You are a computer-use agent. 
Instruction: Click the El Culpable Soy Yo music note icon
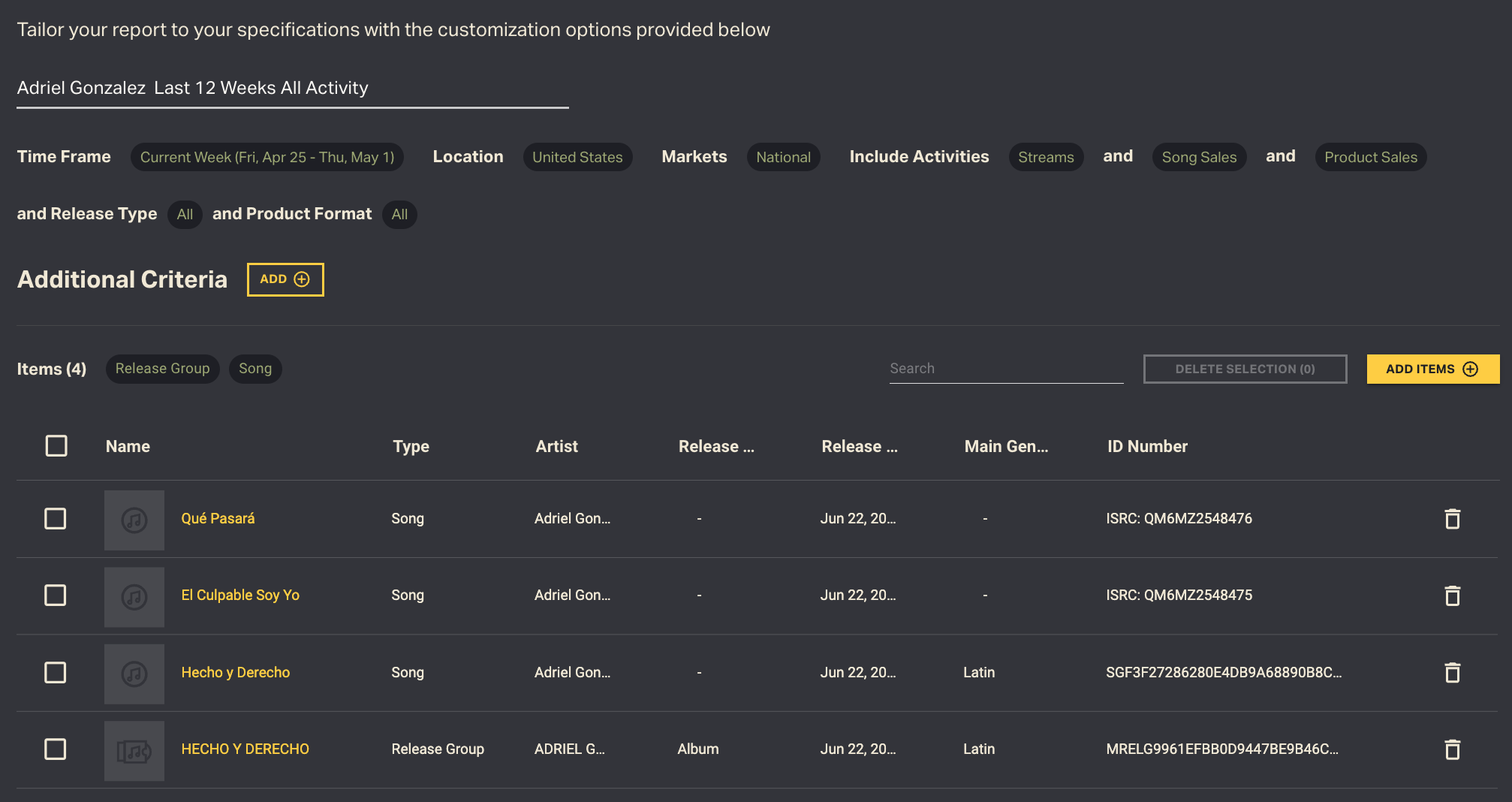134,597
